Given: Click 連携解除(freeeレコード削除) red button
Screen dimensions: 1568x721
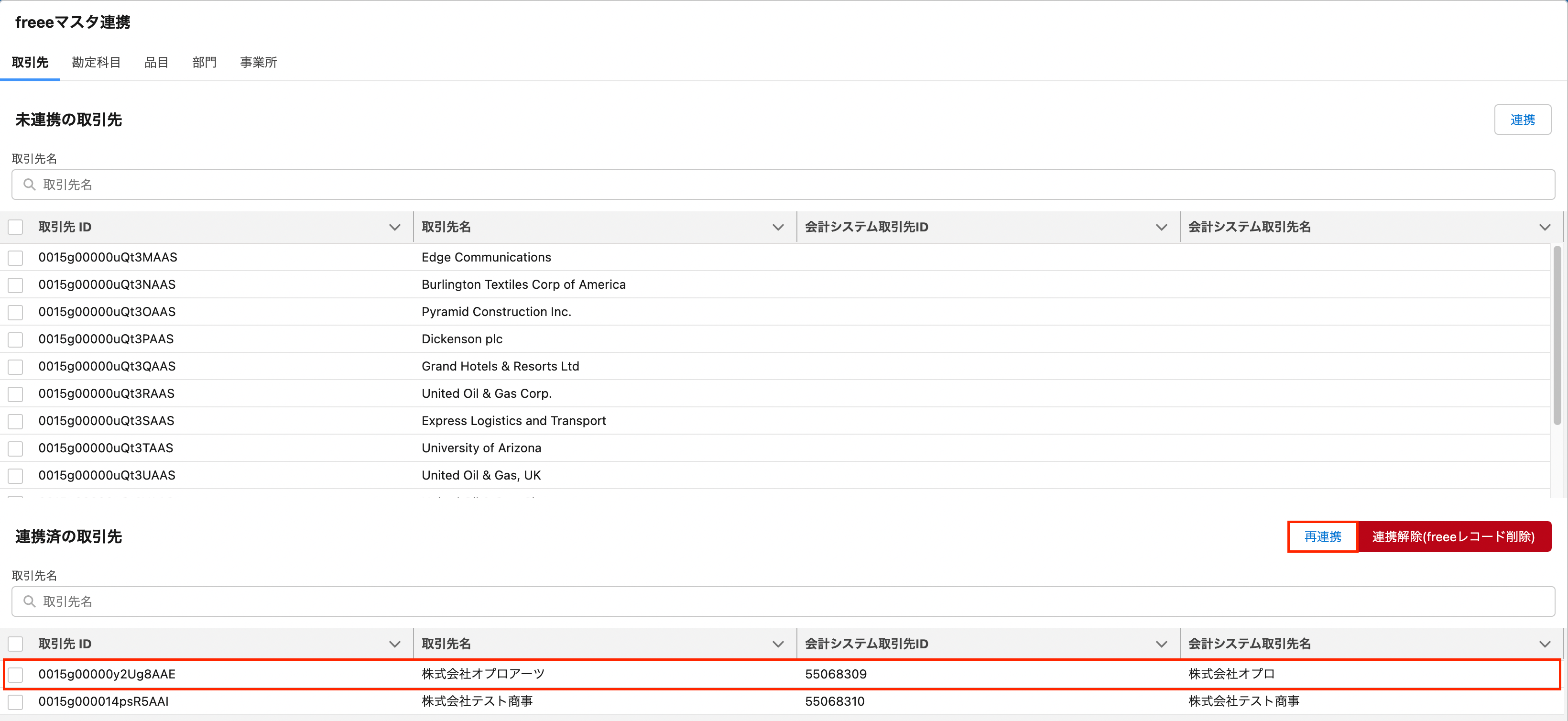Looking at the screenshot, I should [x=1453, y=536].
